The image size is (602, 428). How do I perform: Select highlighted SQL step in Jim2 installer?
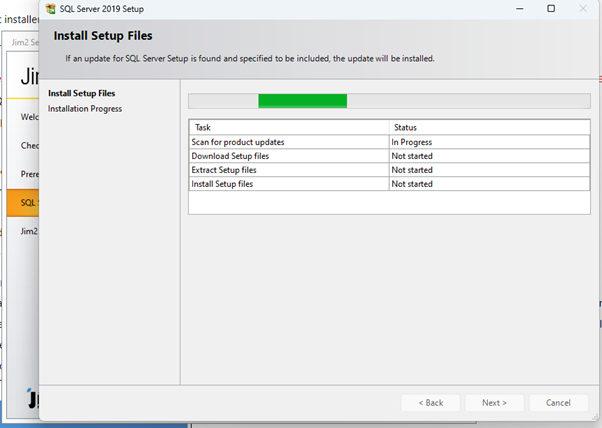tap(23, 203)
